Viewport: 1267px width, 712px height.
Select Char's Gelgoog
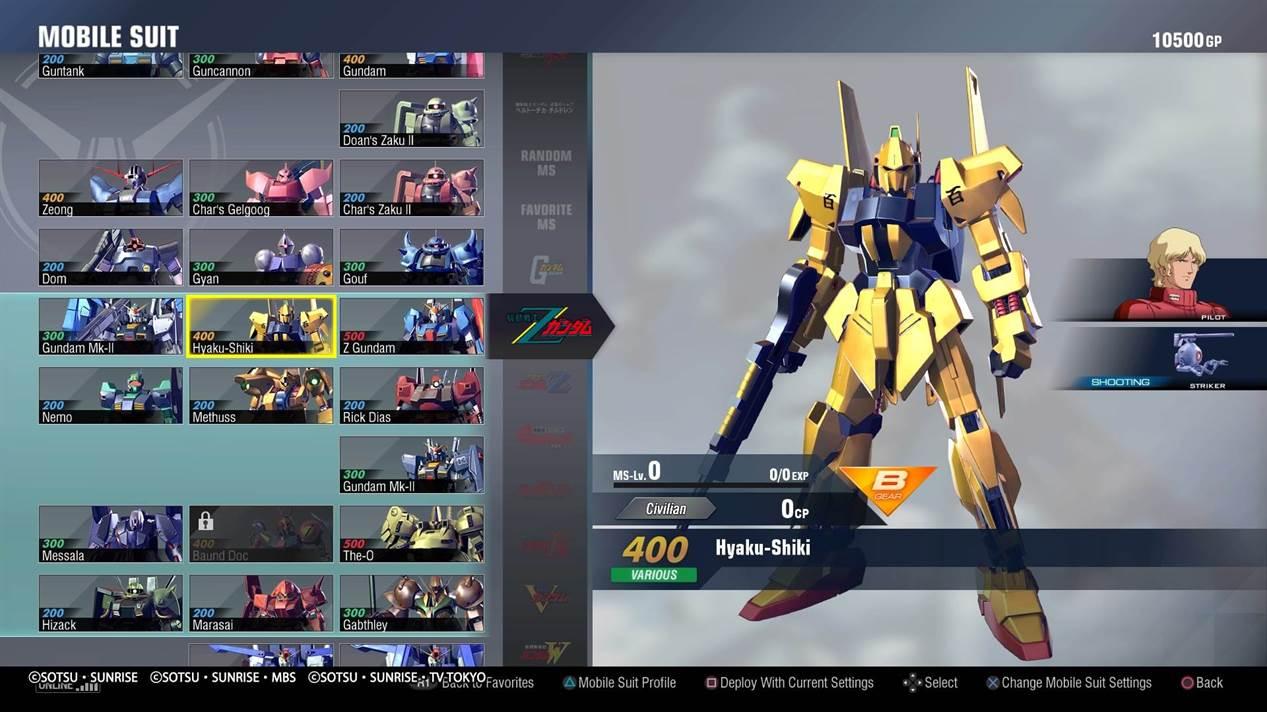[x=261, y=188]
